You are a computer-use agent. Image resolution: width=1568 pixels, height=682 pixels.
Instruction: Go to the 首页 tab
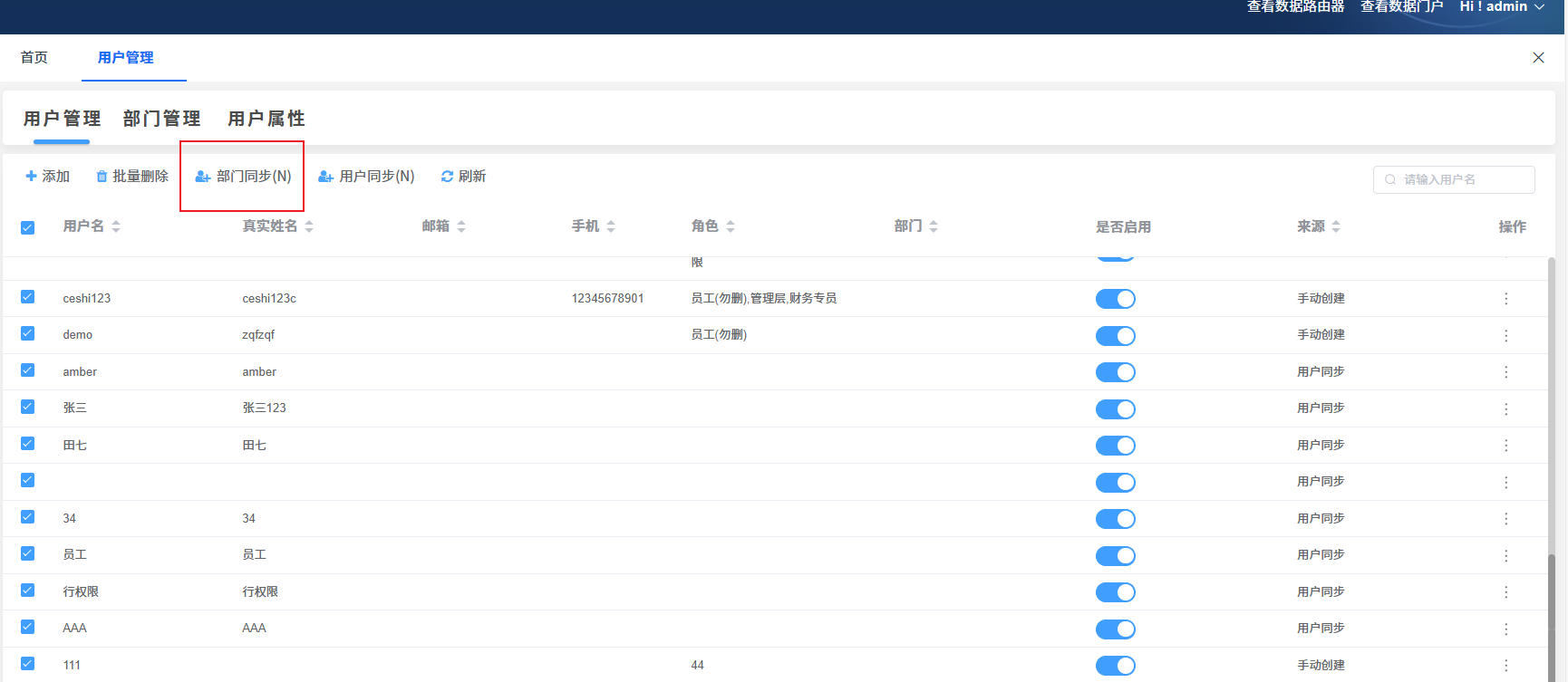pyautogui.click(x=34, y=58)
